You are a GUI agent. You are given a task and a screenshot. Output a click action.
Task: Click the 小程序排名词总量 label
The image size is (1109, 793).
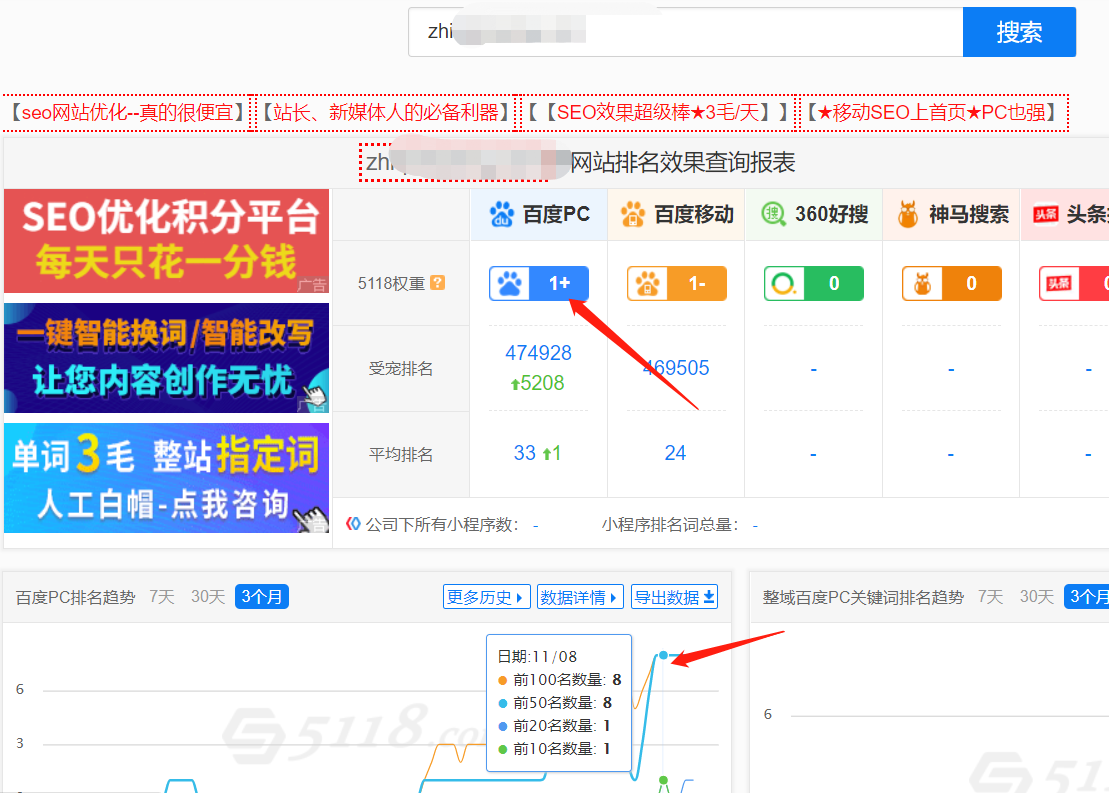point(670,525)
